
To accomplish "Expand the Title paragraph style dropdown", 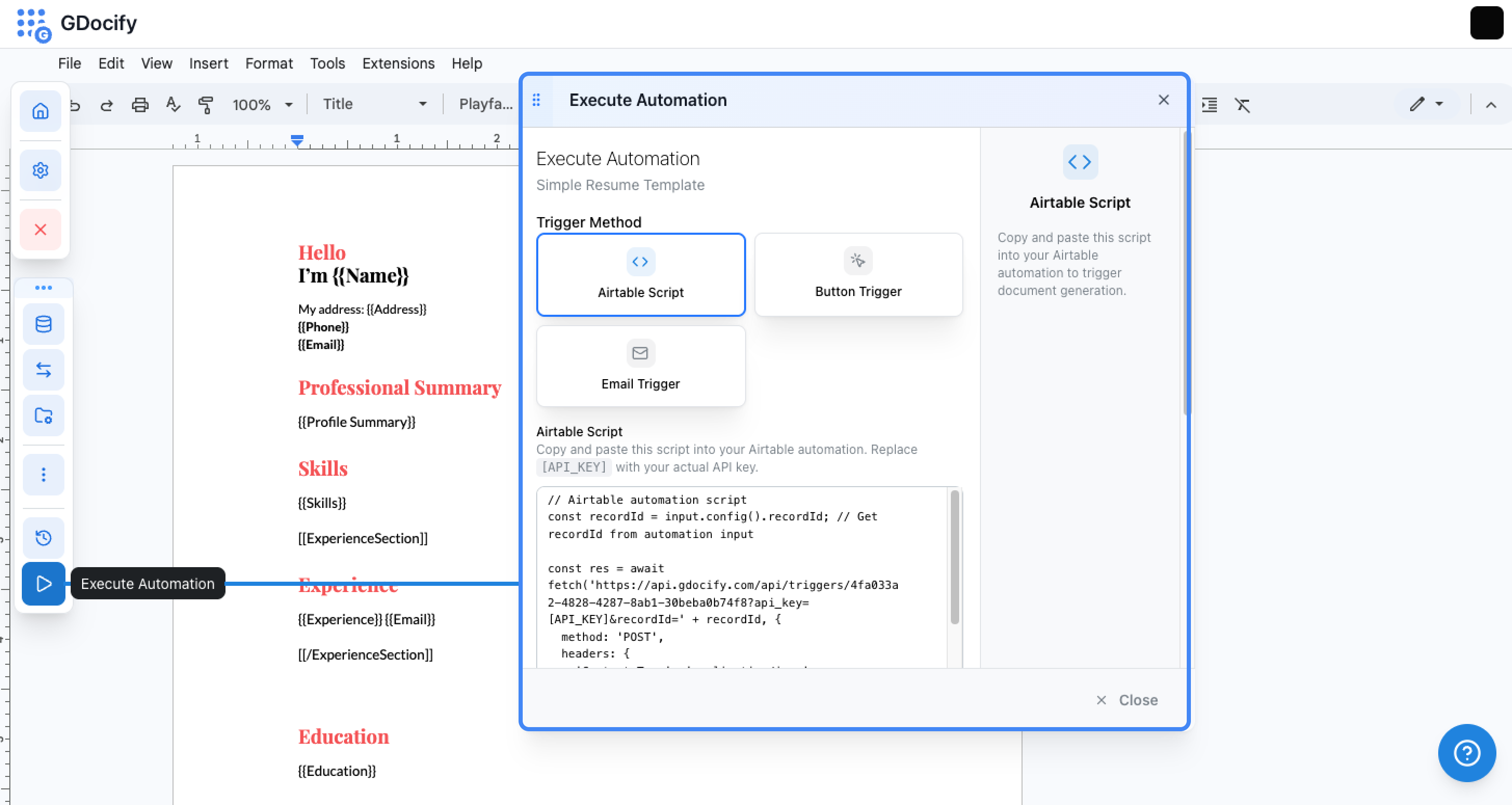I will [x=375, y=104].
